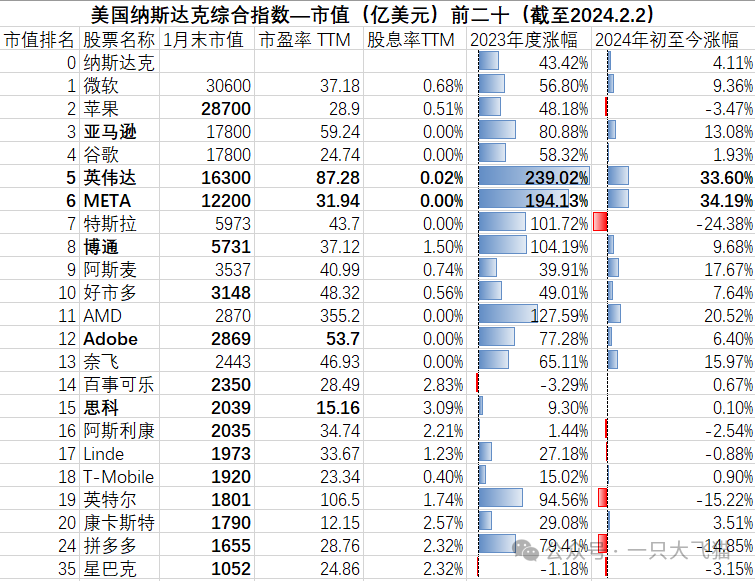Click the 阿斯利康 stock name cell
Viewport: 755px width, 581px height.
pyautogui.click(x=119, y=431)
